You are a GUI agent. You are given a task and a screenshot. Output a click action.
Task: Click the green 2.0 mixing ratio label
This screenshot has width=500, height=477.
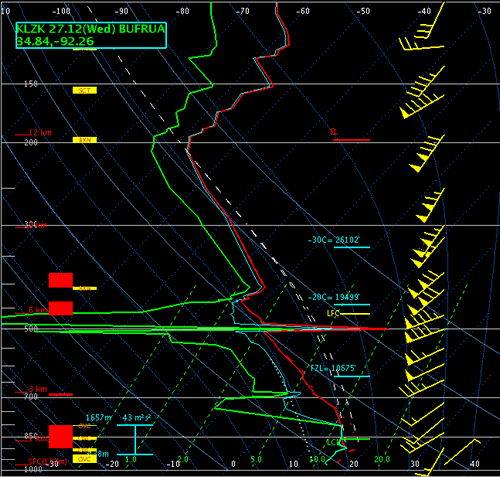[183, 459]
